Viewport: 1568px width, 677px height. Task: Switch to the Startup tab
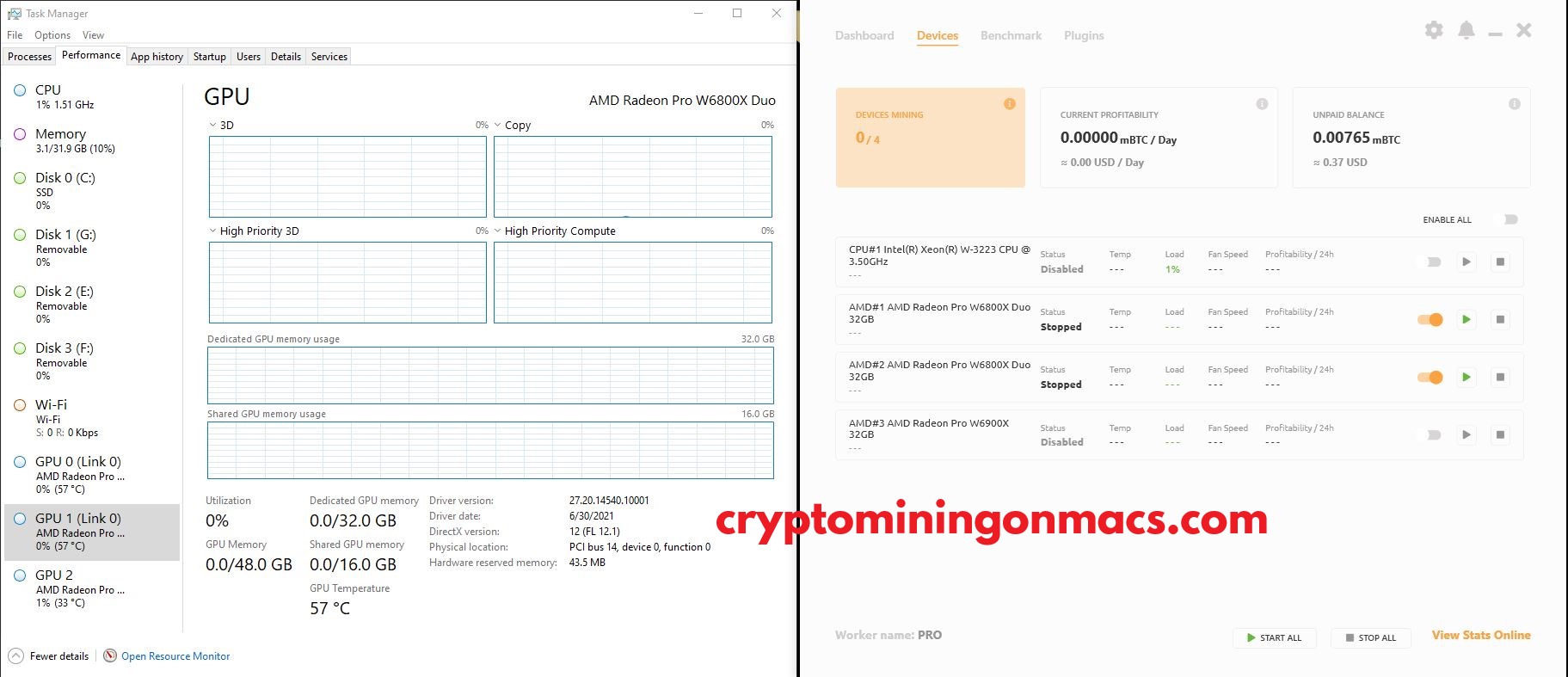point(210,56)
